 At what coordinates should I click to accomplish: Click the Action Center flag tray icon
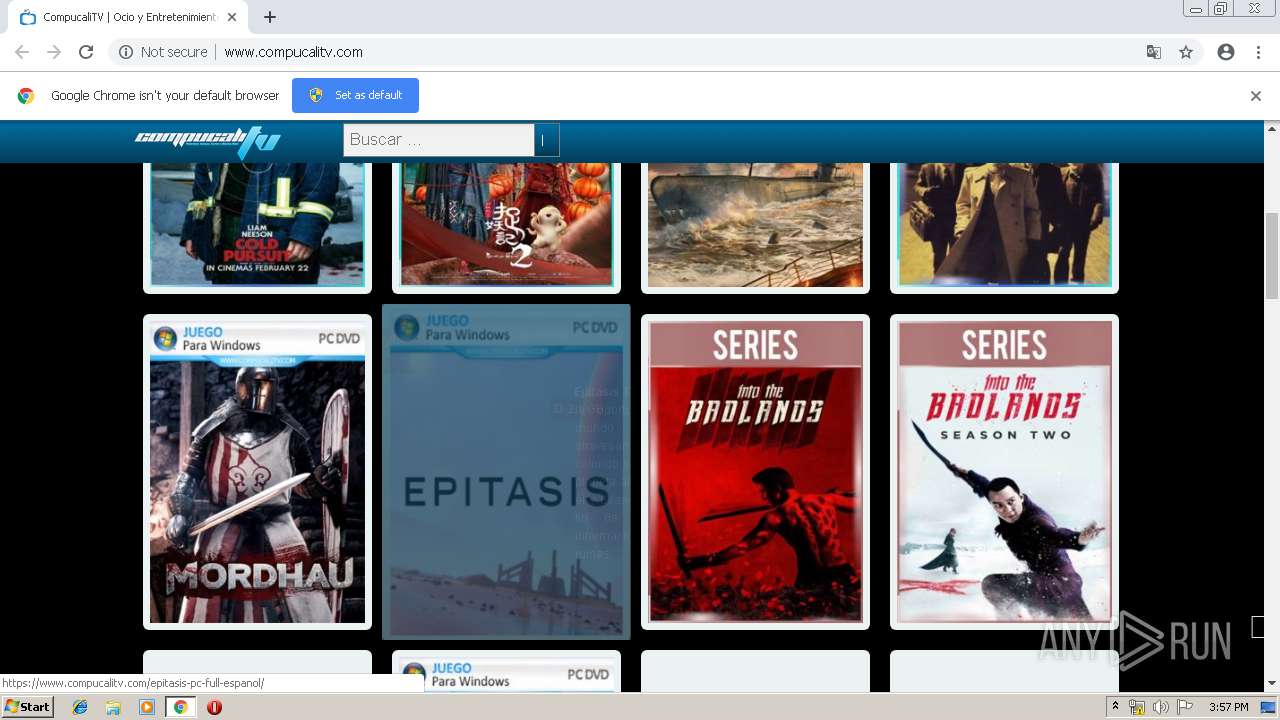[1185, 707]
